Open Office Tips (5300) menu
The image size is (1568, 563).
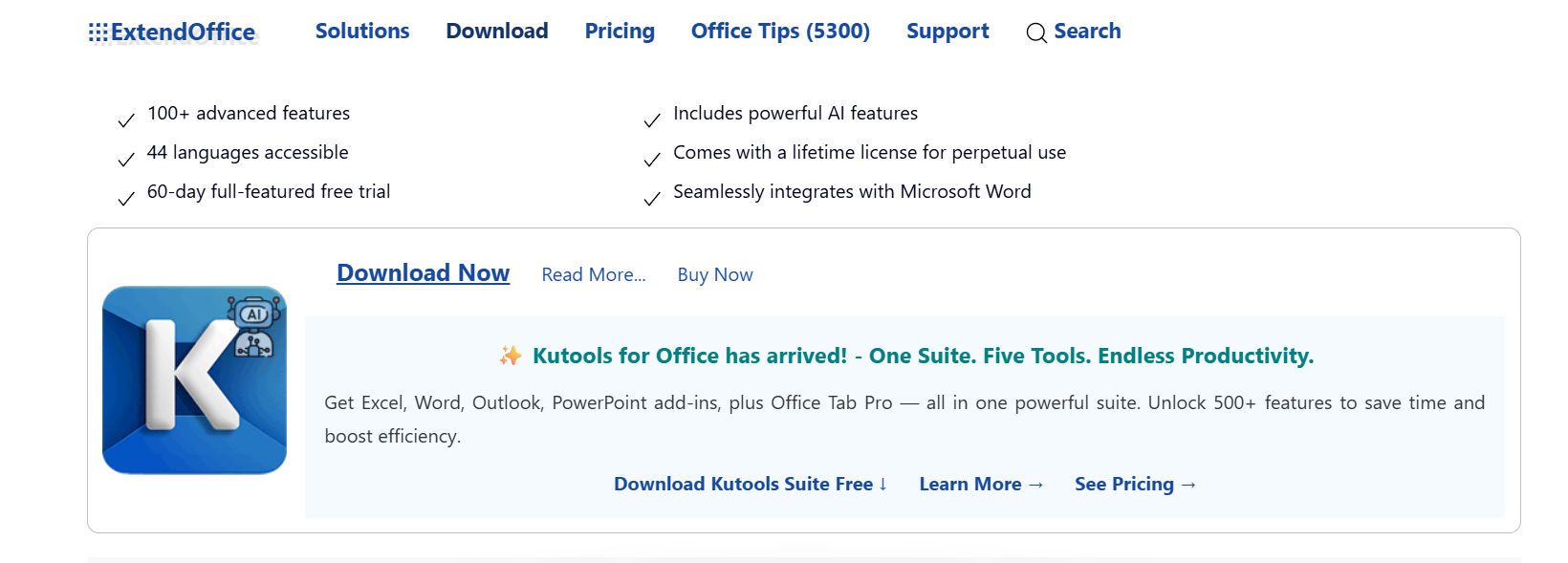[780, 32]
